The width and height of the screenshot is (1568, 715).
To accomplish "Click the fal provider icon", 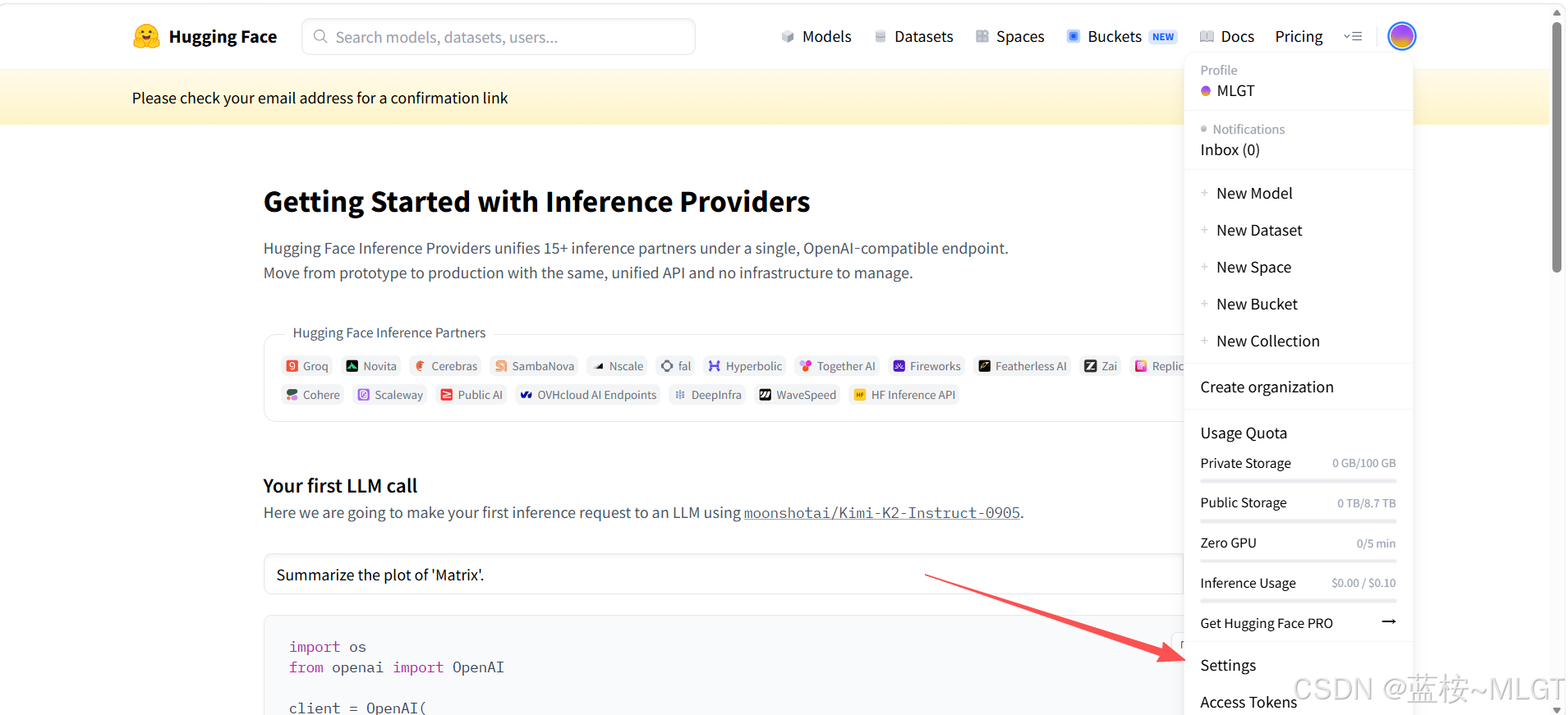I will coord(667,366).
